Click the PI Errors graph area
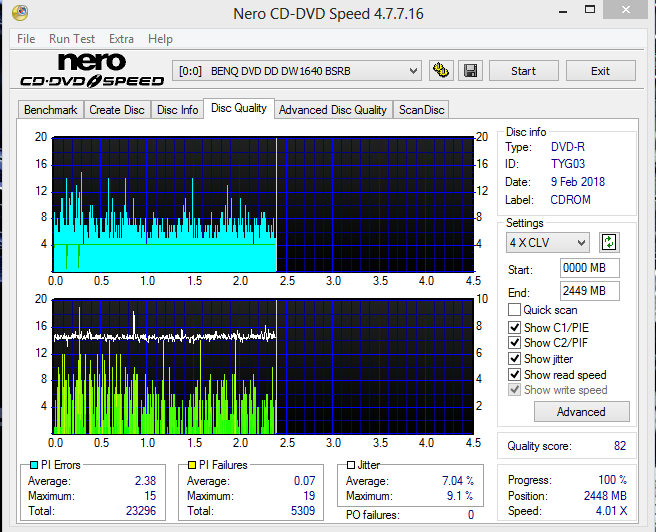The width and height of the screenshot is (656, 532). point(263,204)
